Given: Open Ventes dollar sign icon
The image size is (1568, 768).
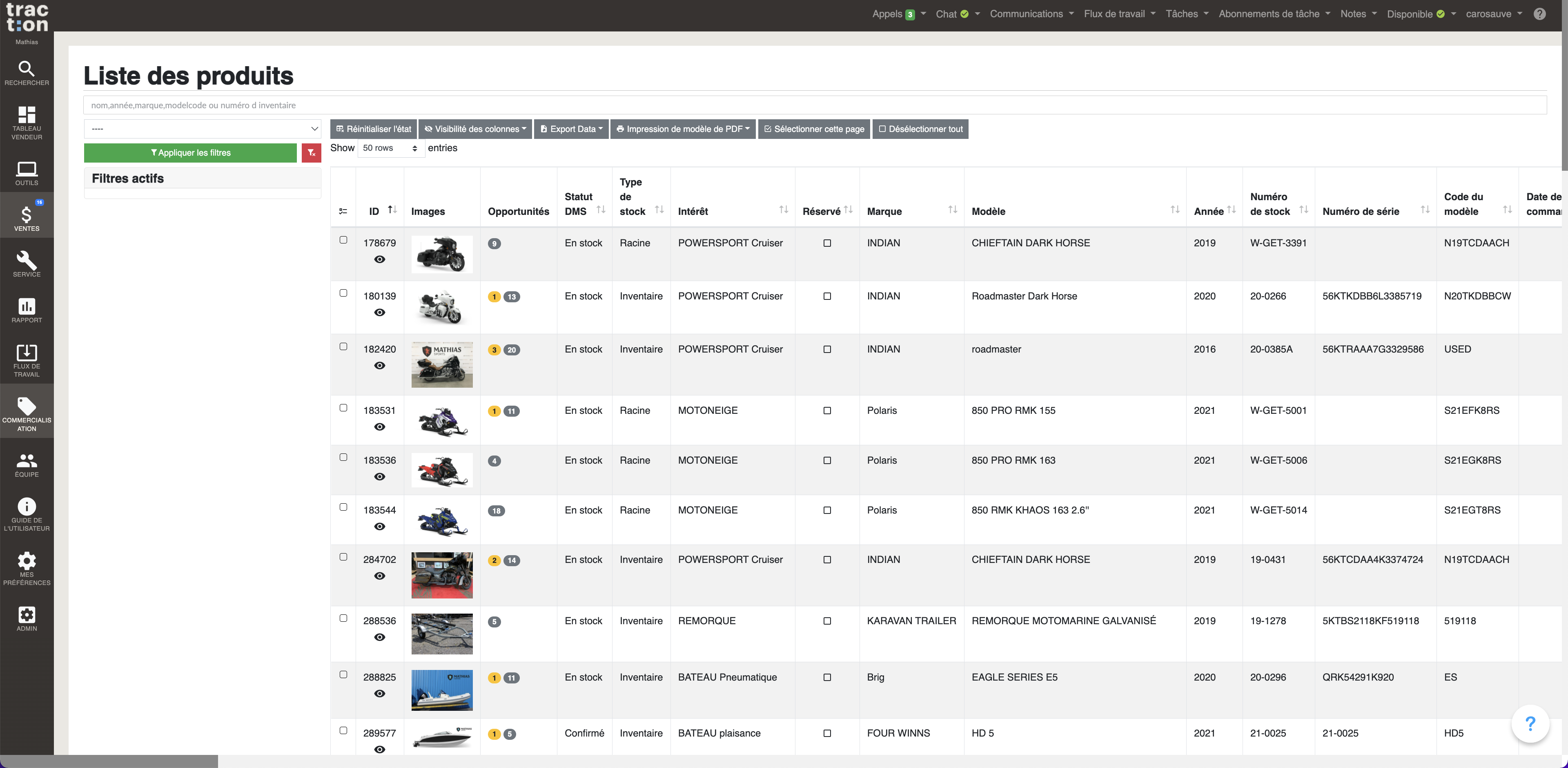Looking at the screenshot, I should tap(26, 216).
